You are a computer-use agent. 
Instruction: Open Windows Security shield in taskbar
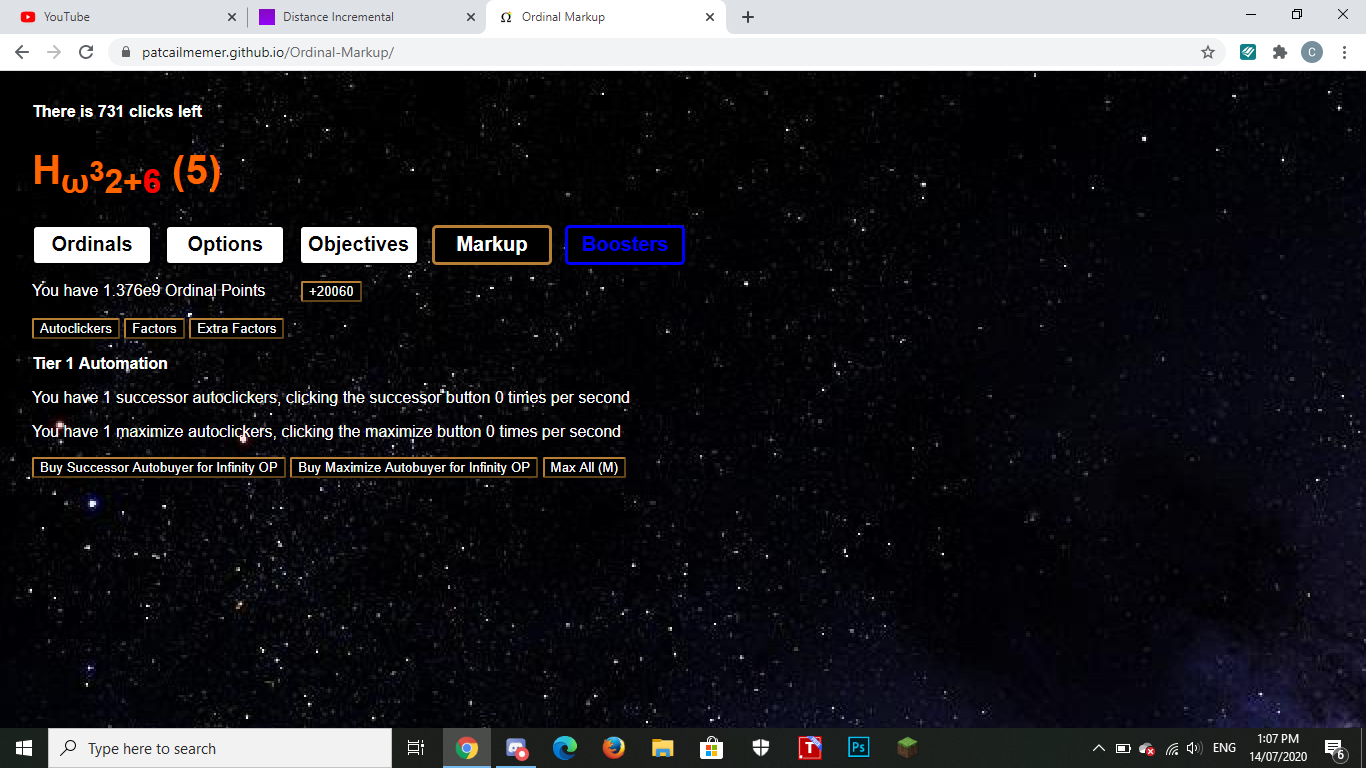coord(760,748)
